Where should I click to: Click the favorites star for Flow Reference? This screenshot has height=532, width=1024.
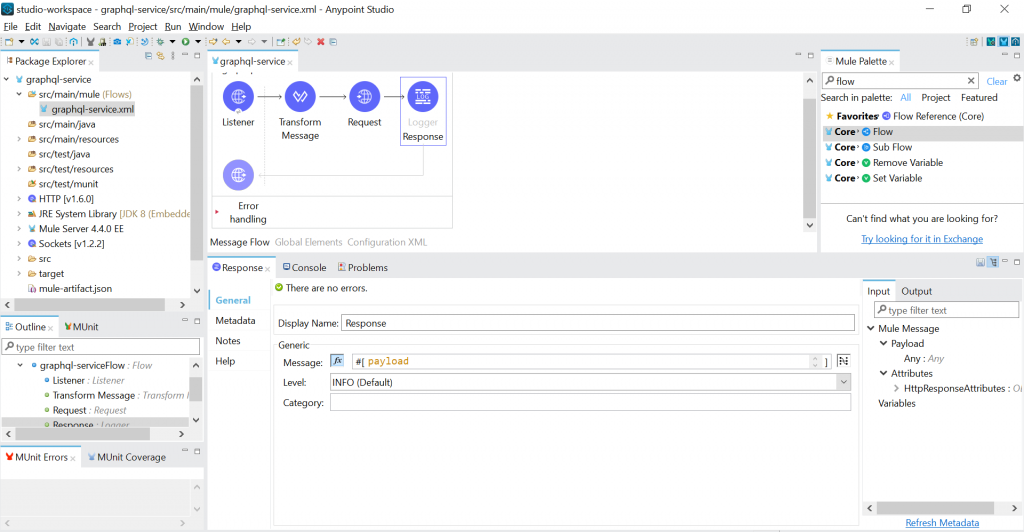(829, 116)
